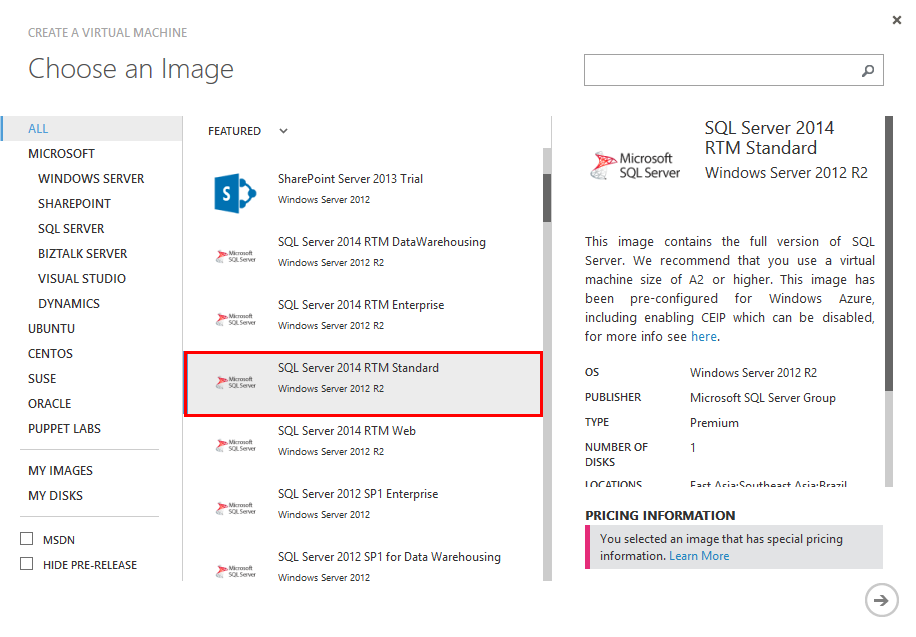Toggle the Hide Pre-Release checkbox
The height and width of the screenshot is (637, 916).
[x=26, y=563]
